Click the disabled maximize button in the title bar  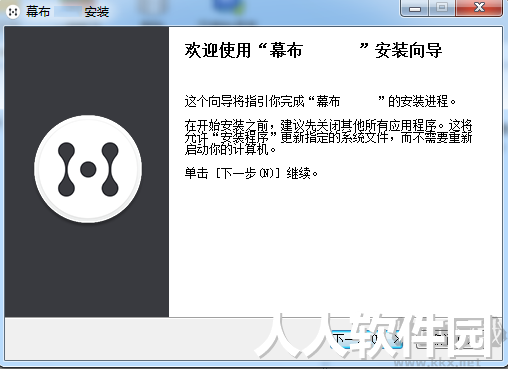tap(442, 8)
